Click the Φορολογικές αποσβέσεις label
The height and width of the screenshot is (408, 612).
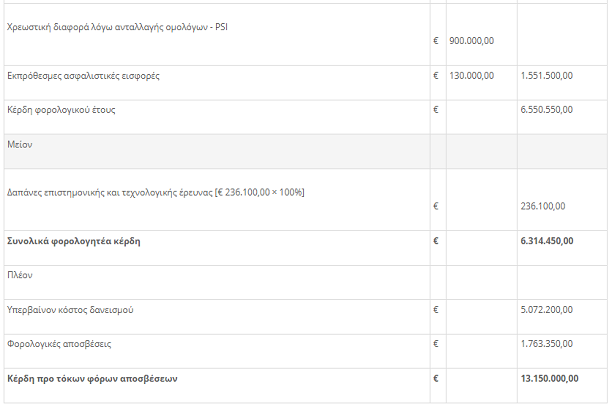[59, 344]
